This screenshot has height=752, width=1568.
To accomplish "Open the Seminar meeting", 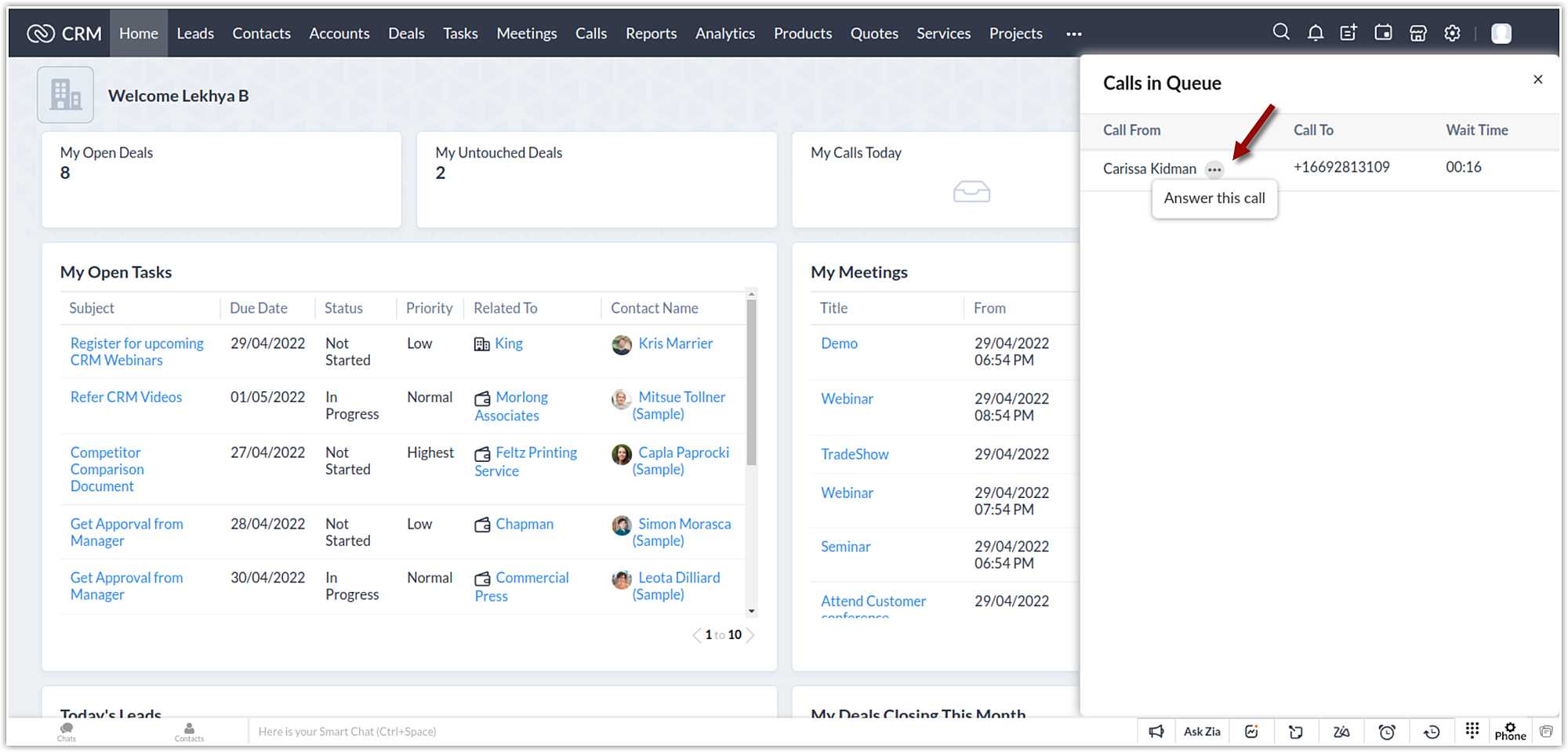I will click(x=845, y=547).
